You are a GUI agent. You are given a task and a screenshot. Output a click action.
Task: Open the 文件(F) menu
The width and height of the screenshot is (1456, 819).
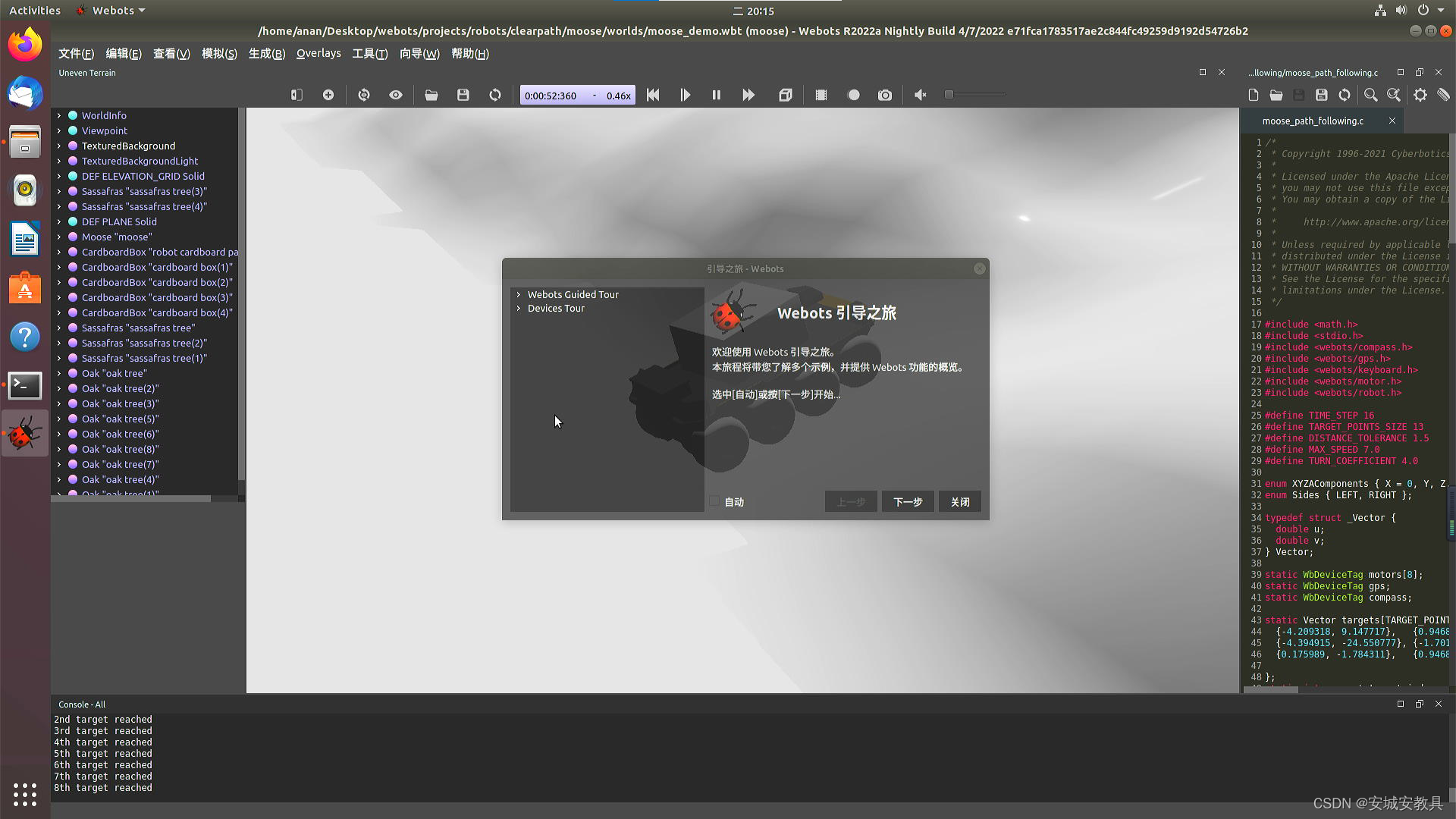coord(77,53)
